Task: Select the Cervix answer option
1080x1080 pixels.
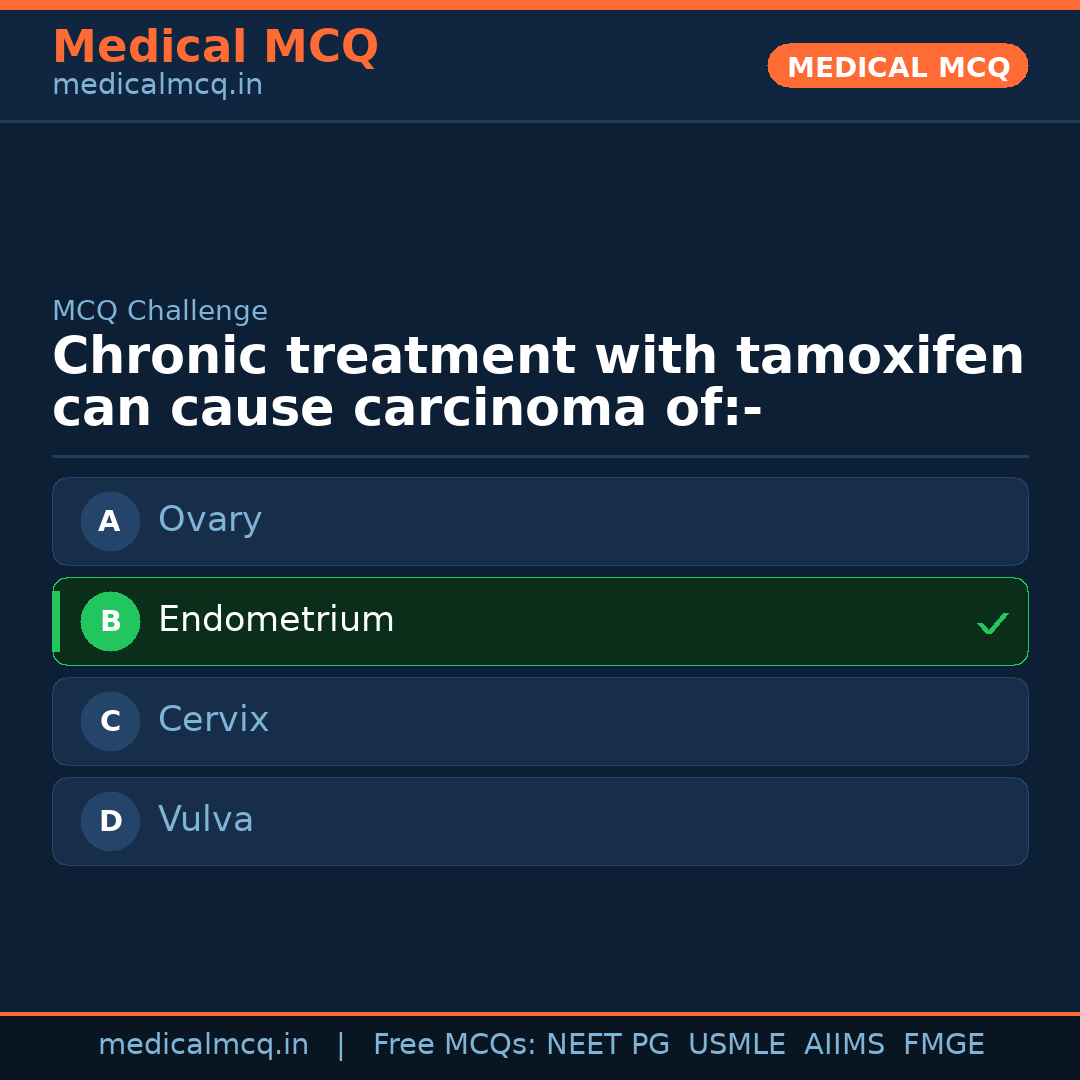Action: [x=540, y=721]
